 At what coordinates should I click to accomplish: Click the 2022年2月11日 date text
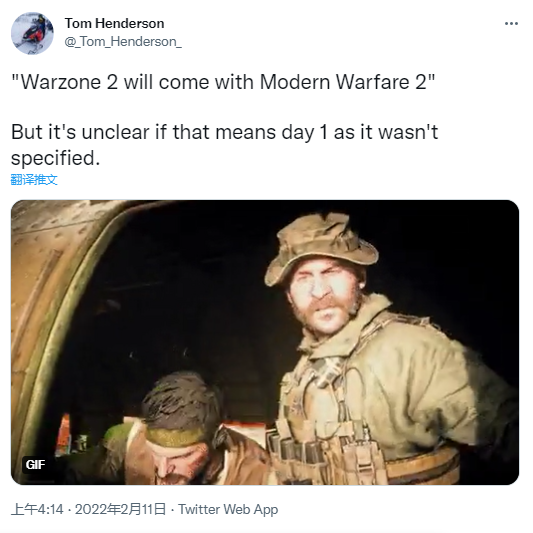coord(120,509)
